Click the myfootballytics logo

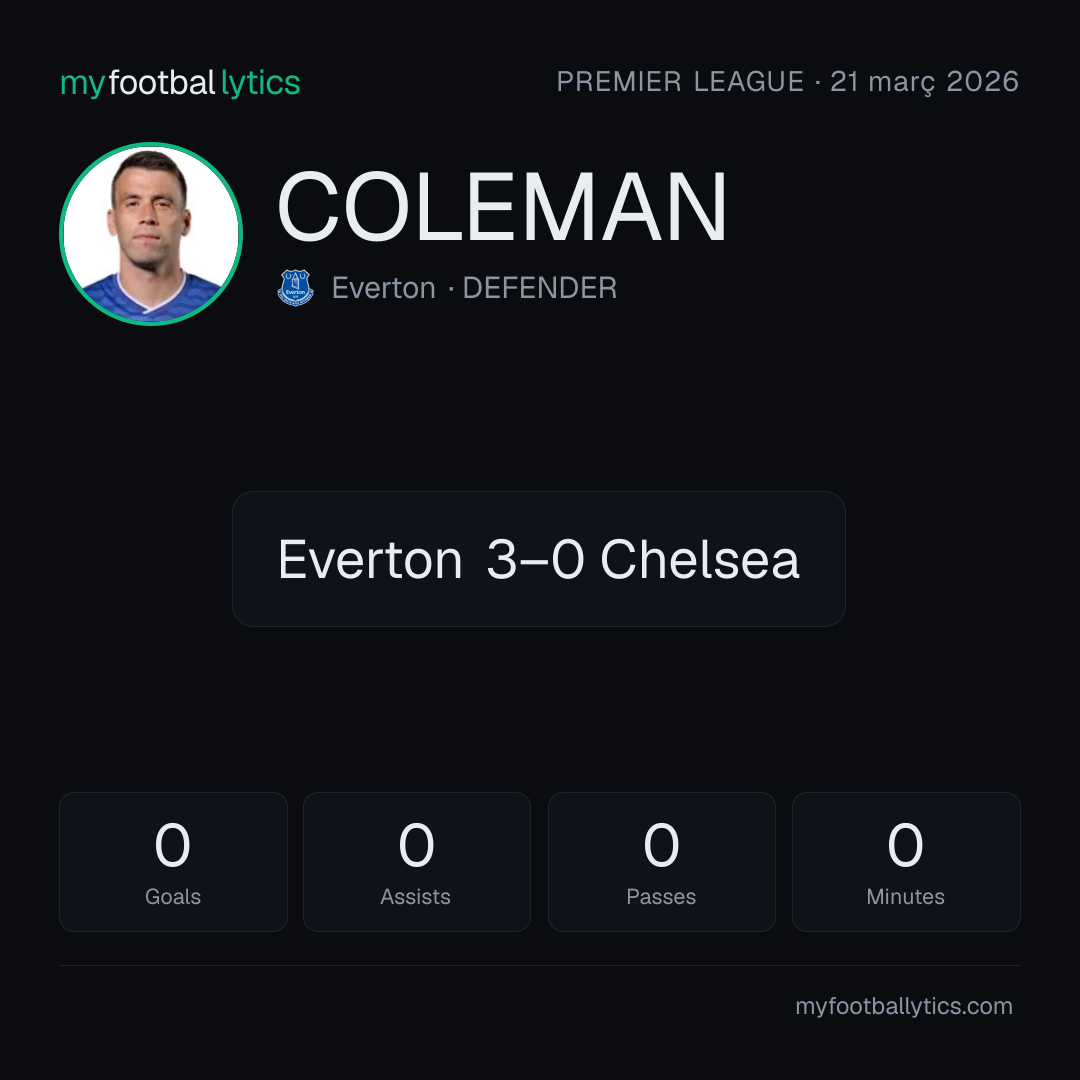coord(180,83)
